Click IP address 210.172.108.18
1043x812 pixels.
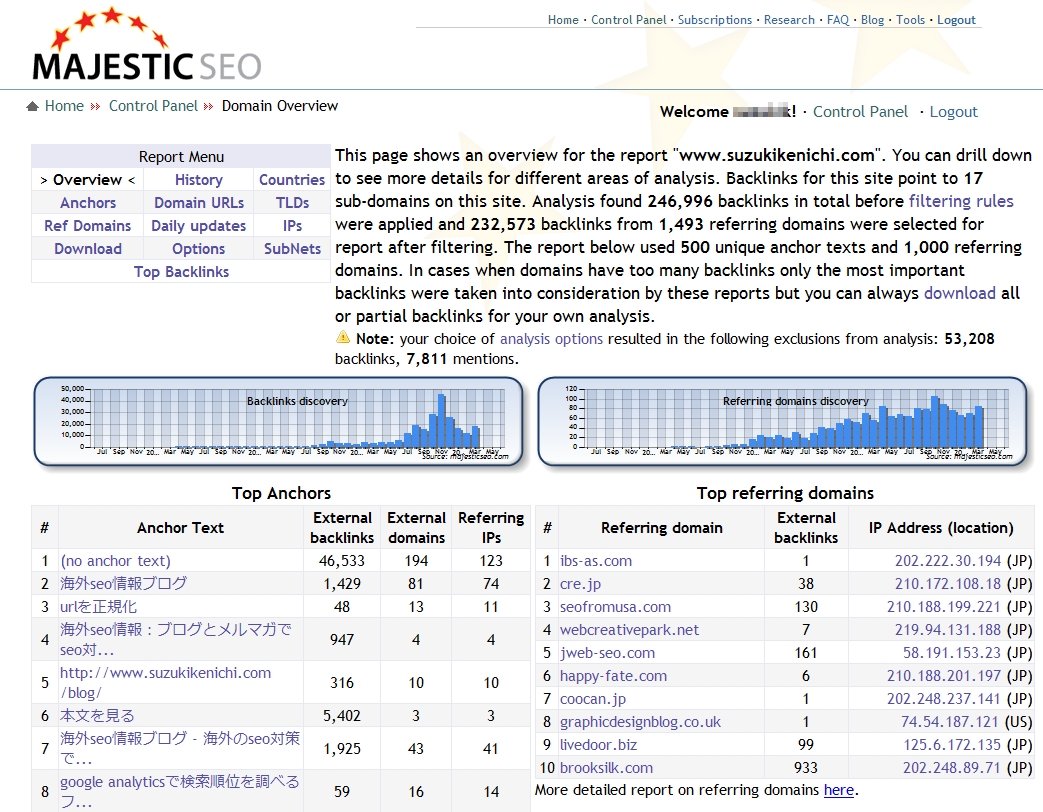point(947,584)
